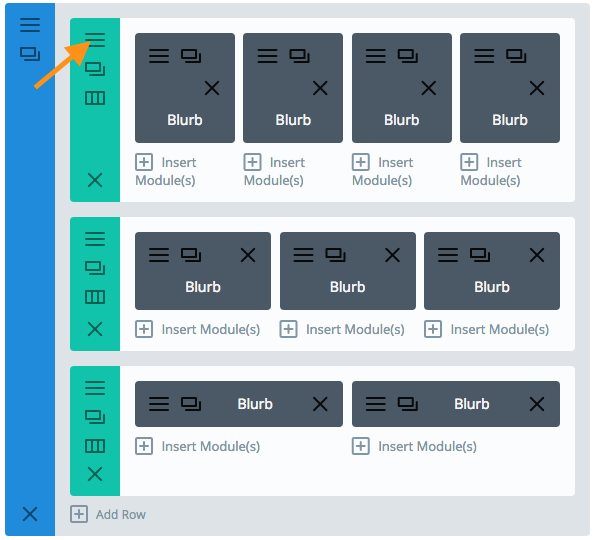Insert module in right column of third row
The image size is (594, 540).
(414, 446)
